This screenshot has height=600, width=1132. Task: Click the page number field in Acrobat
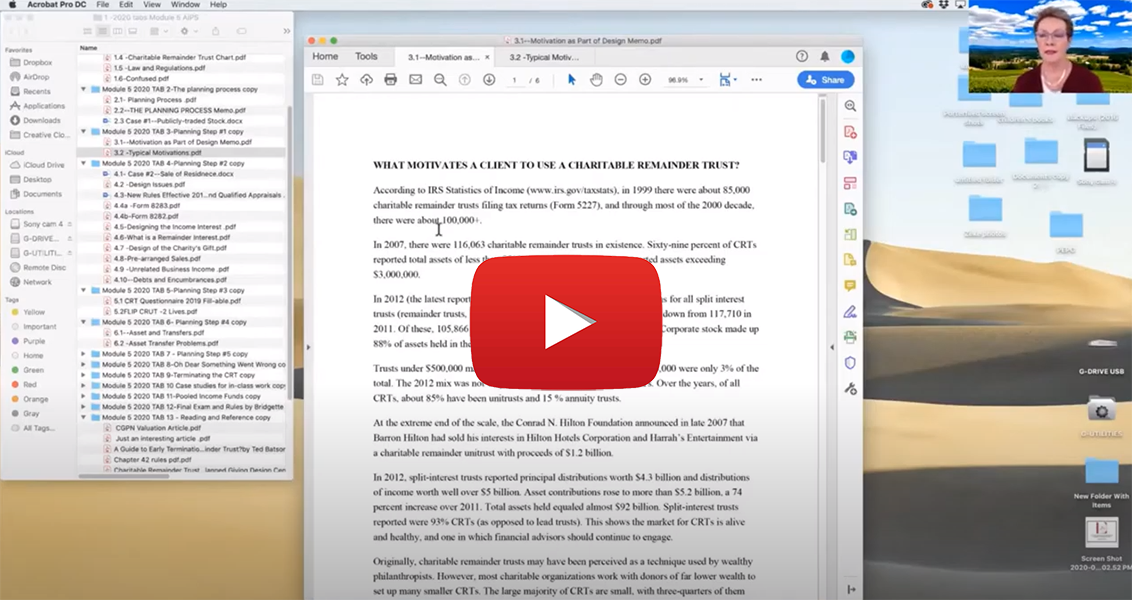coord(515,80)
